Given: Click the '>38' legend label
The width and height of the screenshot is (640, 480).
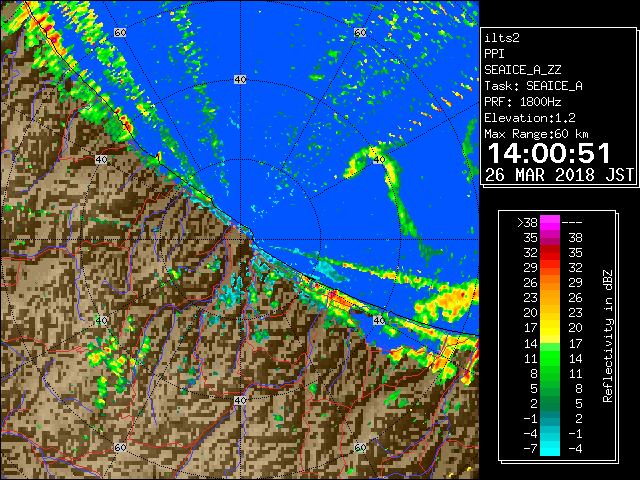Looking at the screenshot, I should (527, 223).
